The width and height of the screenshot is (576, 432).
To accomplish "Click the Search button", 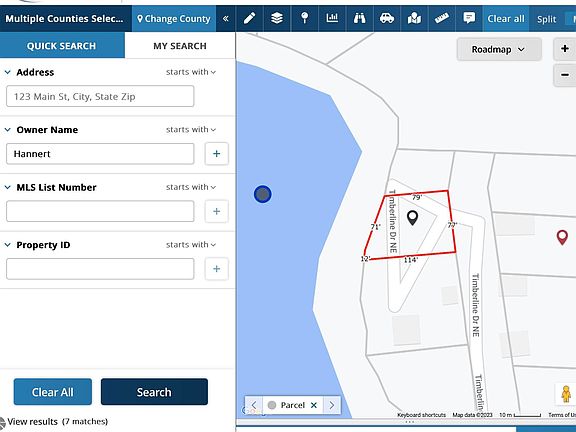I will click(x=154, y=392).
